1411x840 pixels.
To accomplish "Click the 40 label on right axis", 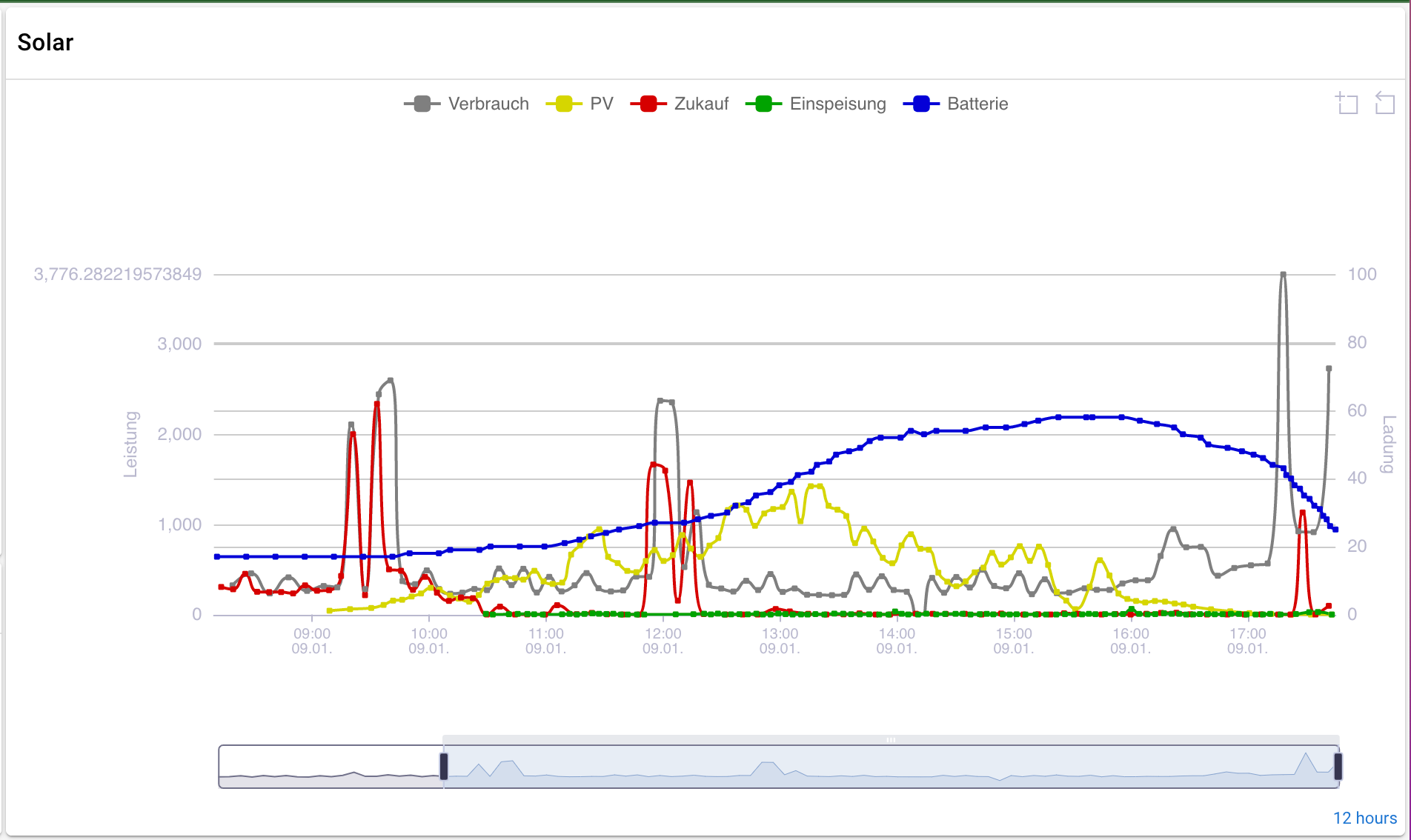I will click(x=1357, y=478).
